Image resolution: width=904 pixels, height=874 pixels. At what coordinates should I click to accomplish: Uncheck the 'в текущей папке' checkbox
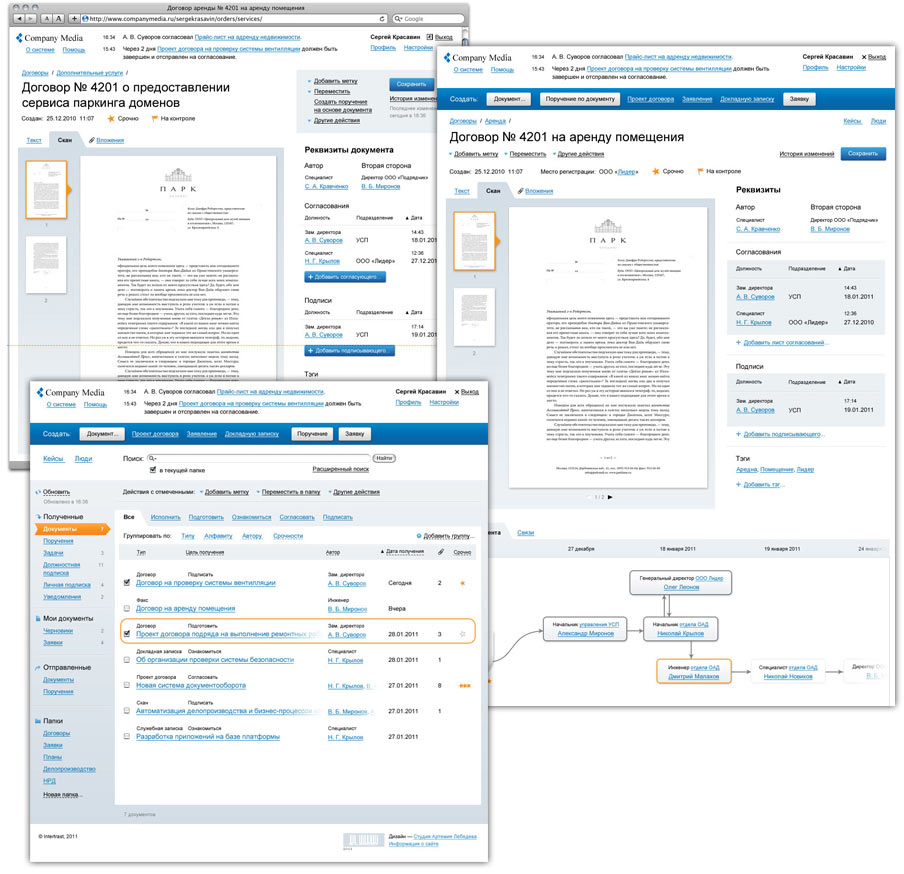tap(153, 469)
